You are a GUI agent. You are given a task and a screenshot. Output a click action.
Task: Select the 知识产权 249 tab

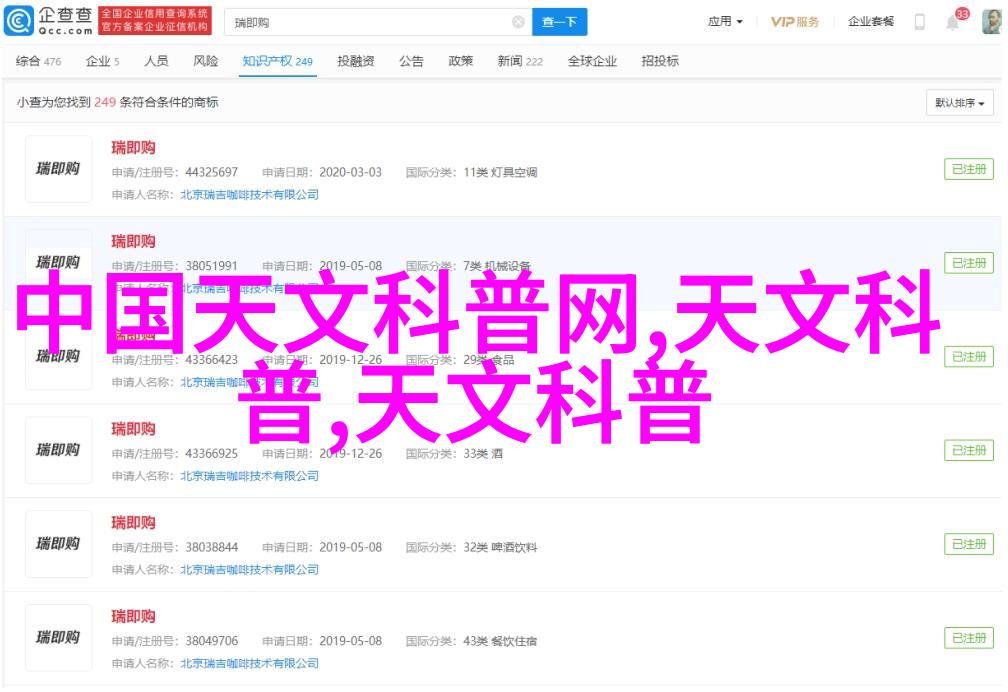pyautogui.click(x=277, y=61)
